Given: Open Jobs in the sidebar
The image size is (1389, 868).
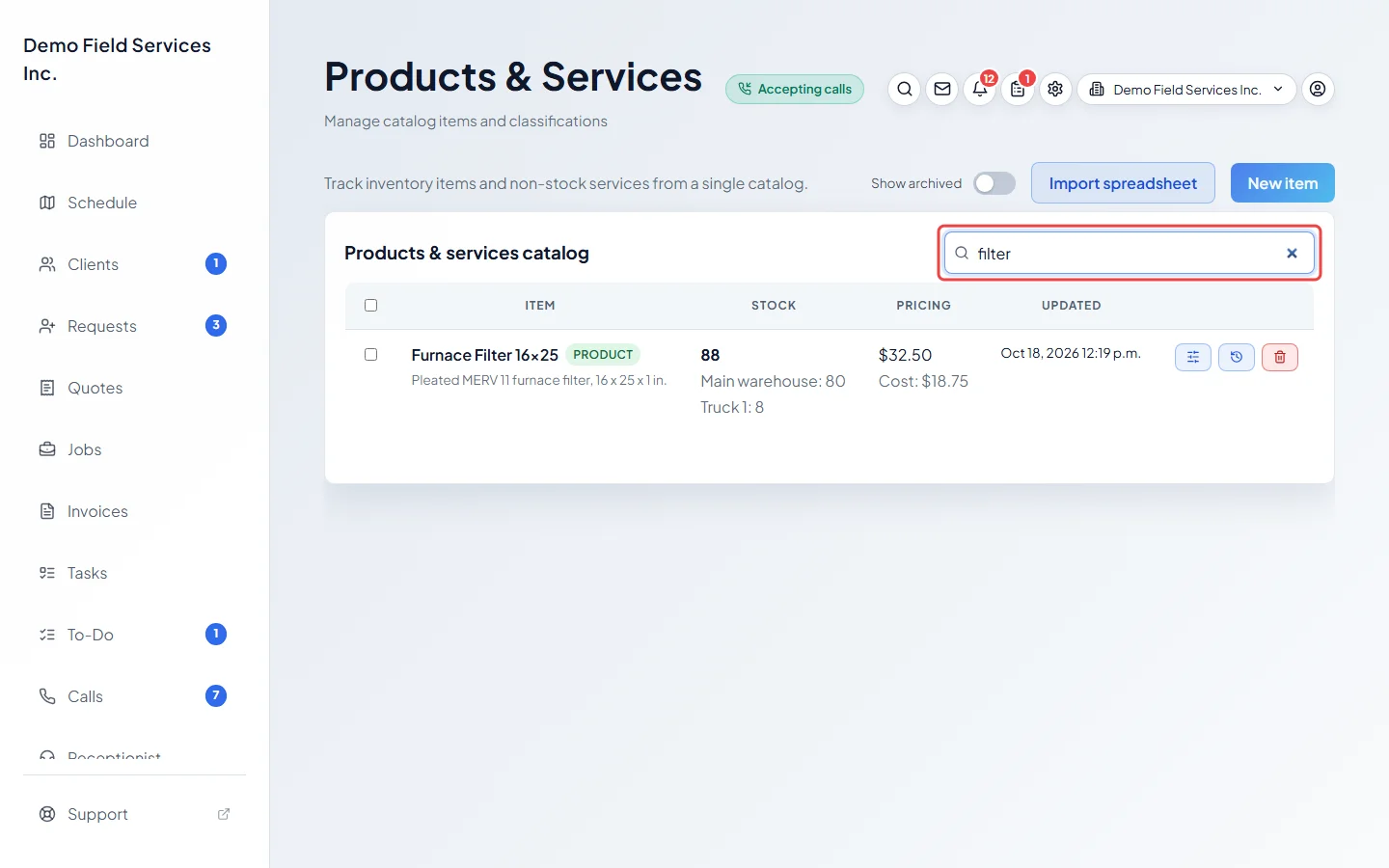Looking at the screenshot, I should click(x=134, y=449).
